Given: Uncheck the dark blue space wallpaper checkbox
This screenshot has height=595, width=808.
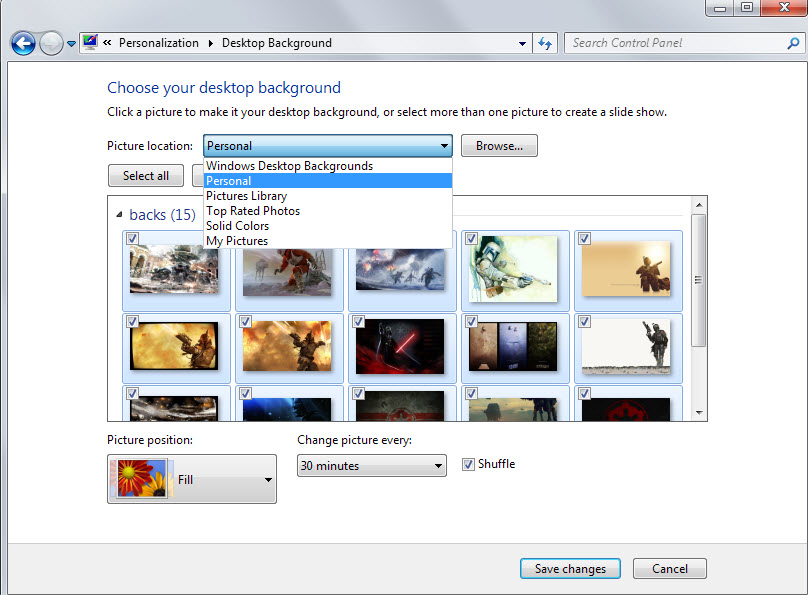Looking at the screenshot, I should 245,394.
